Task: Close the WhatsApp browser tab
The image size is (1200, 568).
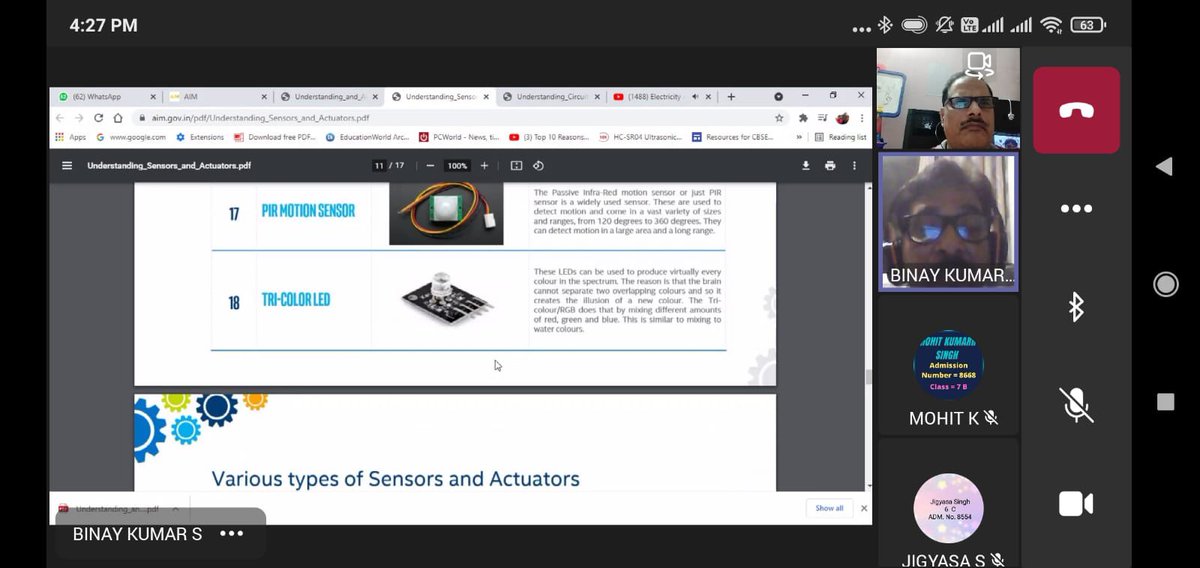Action: point(153,97)
